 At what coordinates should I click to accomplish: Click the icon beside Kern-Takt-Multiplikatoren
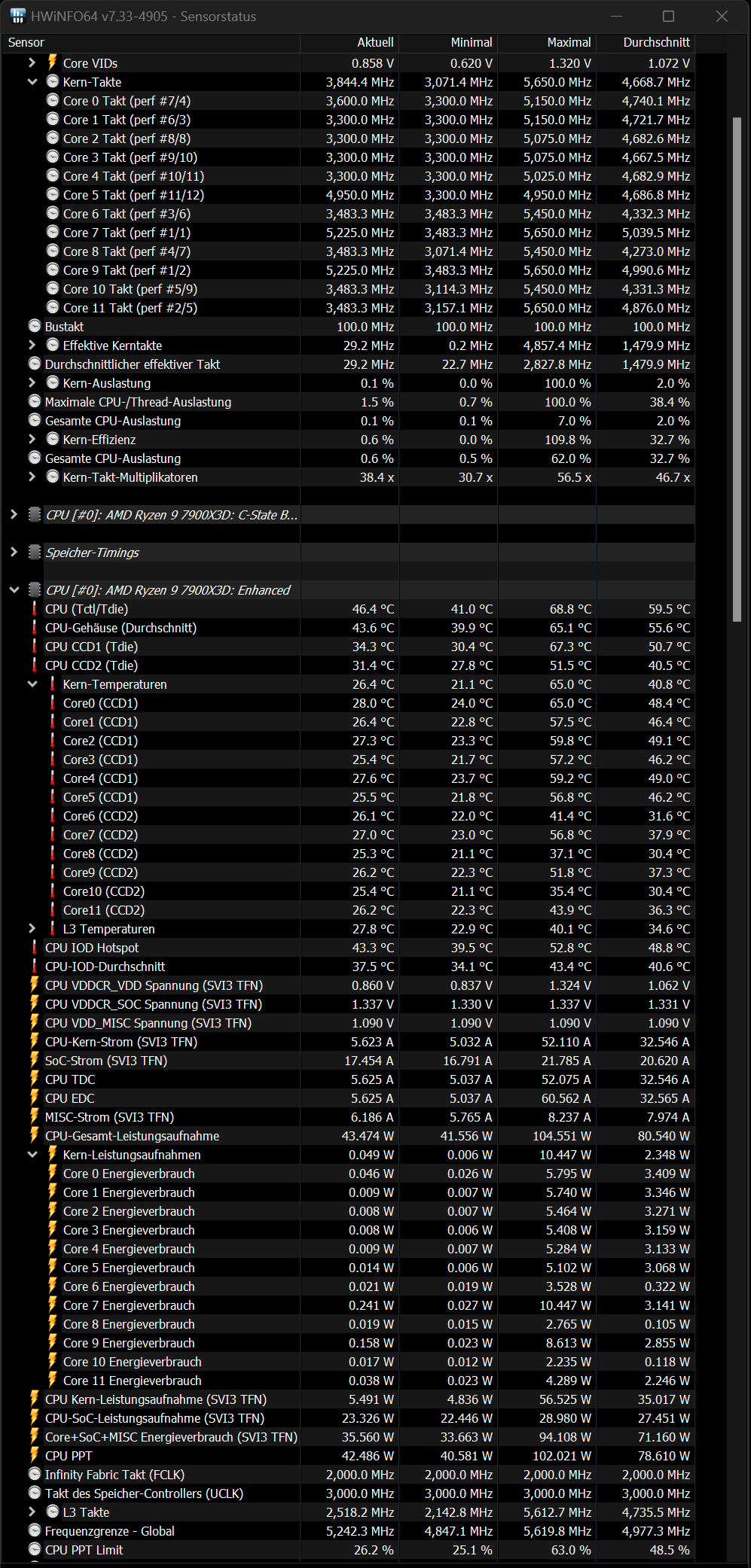pos(53,476)
